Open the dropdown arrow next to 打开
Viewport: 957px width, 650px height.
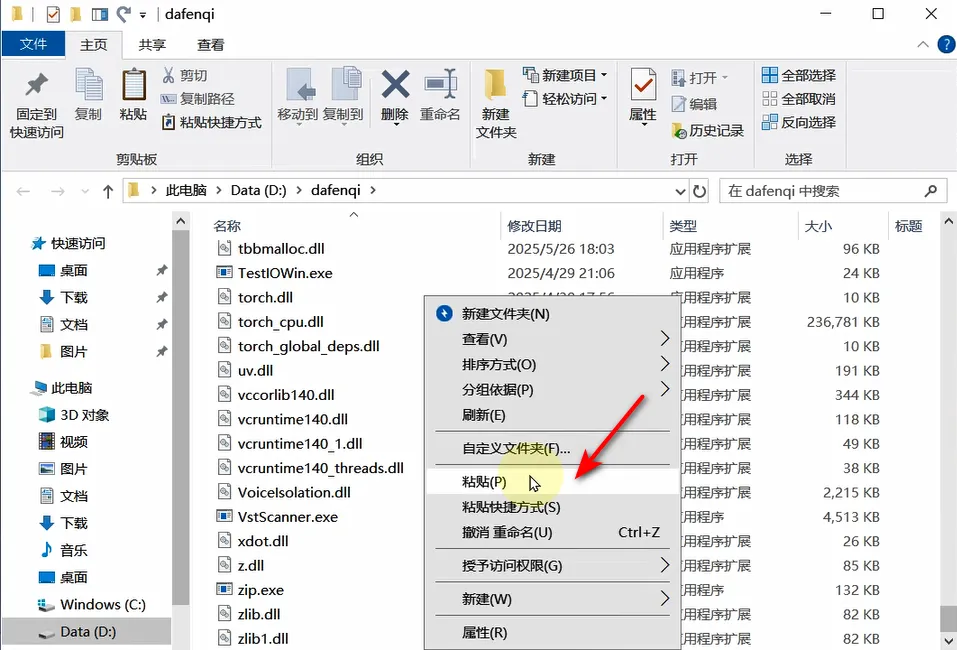point(725,78)
